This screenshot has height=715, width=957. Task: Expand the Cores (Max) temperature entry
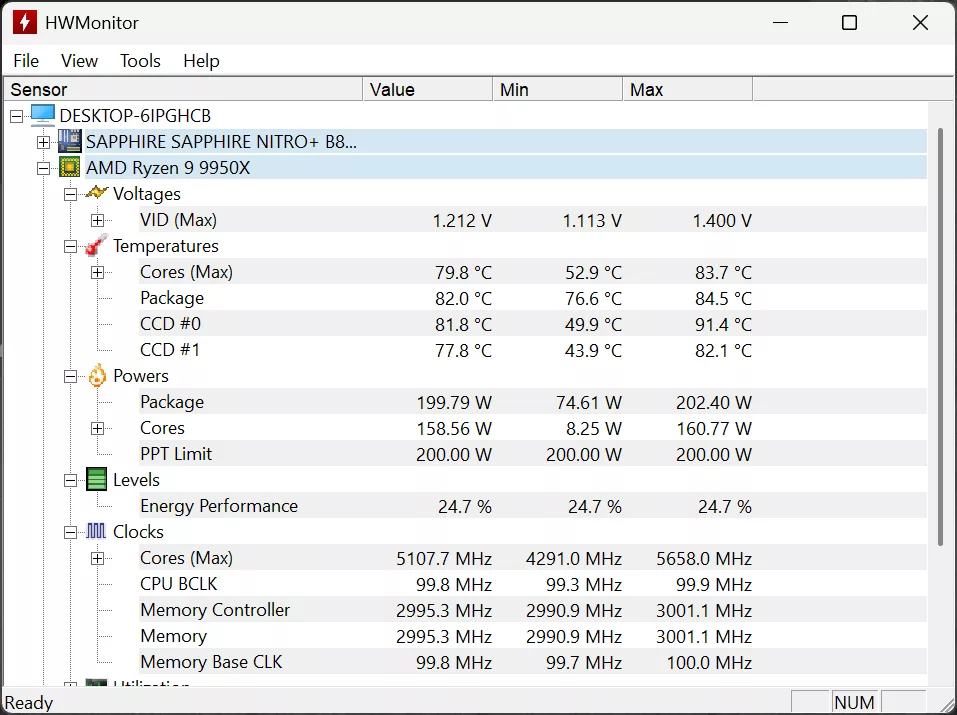click(98, 272)
